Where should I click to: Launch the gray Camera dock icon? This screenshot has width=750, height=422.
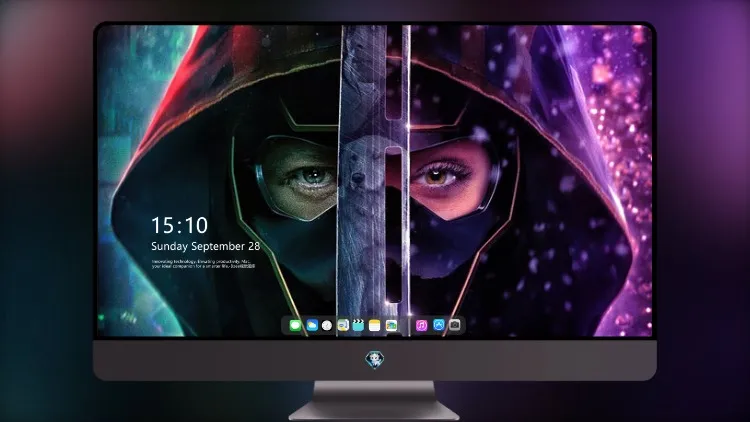(455, 325)
